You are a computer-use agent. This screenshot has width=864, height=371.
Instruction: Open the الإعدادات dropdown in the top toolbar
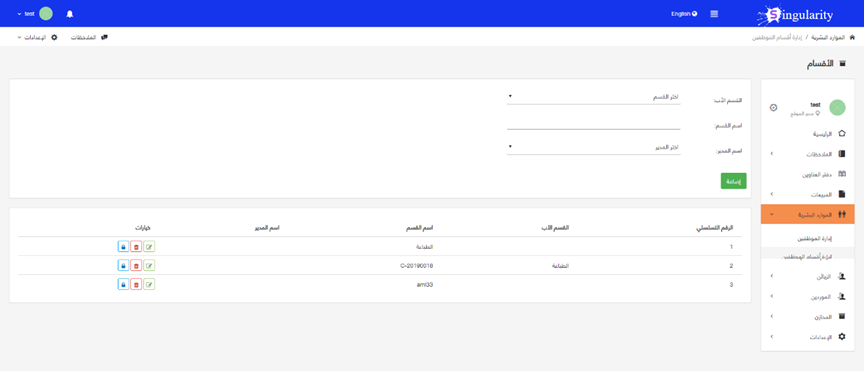tap(37, 37)
